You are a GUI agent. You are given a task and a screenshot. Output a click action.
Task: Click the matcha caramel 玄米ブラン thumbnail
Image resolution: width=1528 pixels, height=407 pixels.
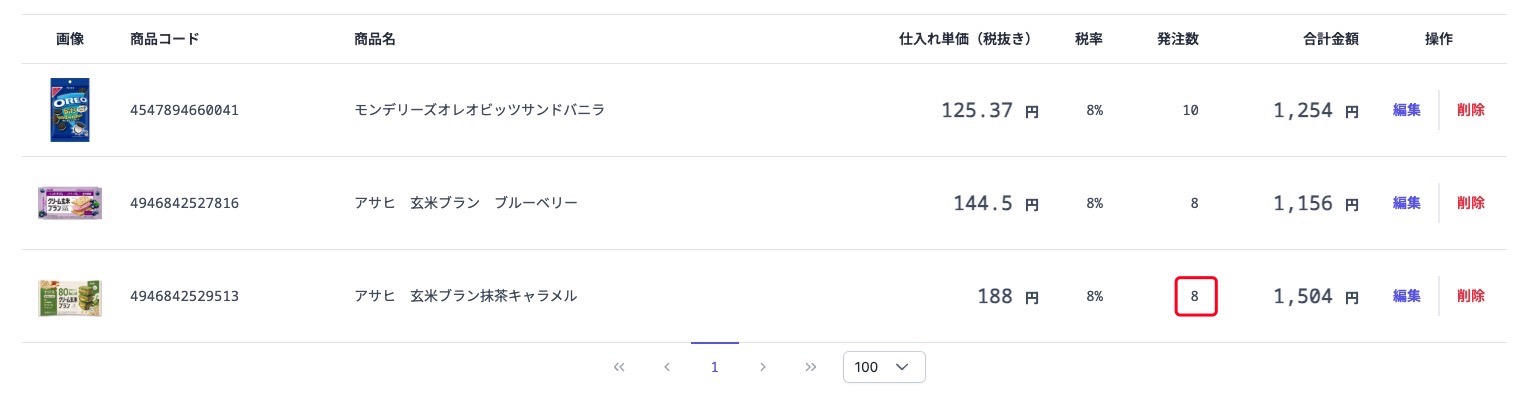pos(70,297)
